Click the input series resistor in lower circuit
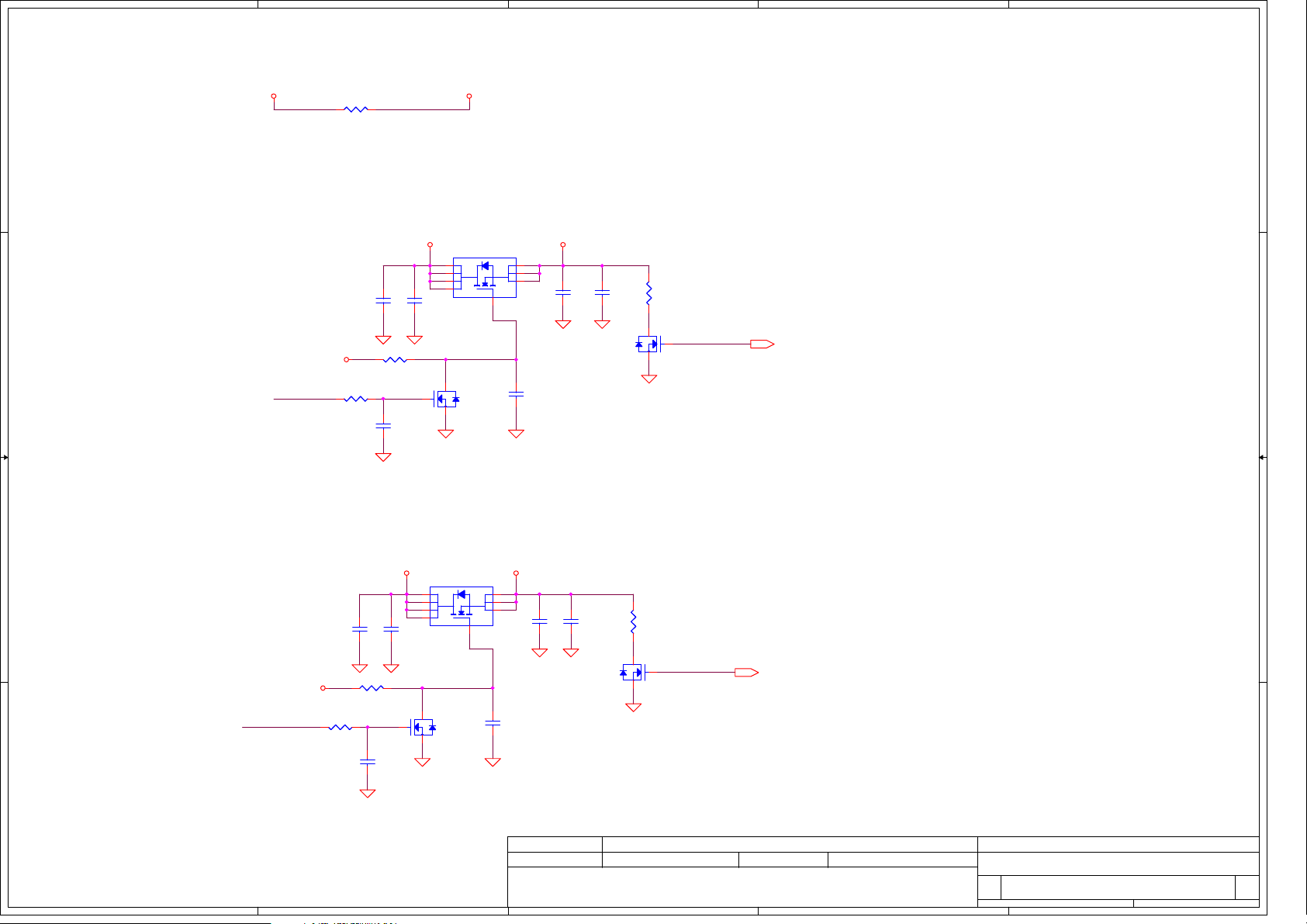The height and width of the screenshot is (924, 1307). point(340,728)
